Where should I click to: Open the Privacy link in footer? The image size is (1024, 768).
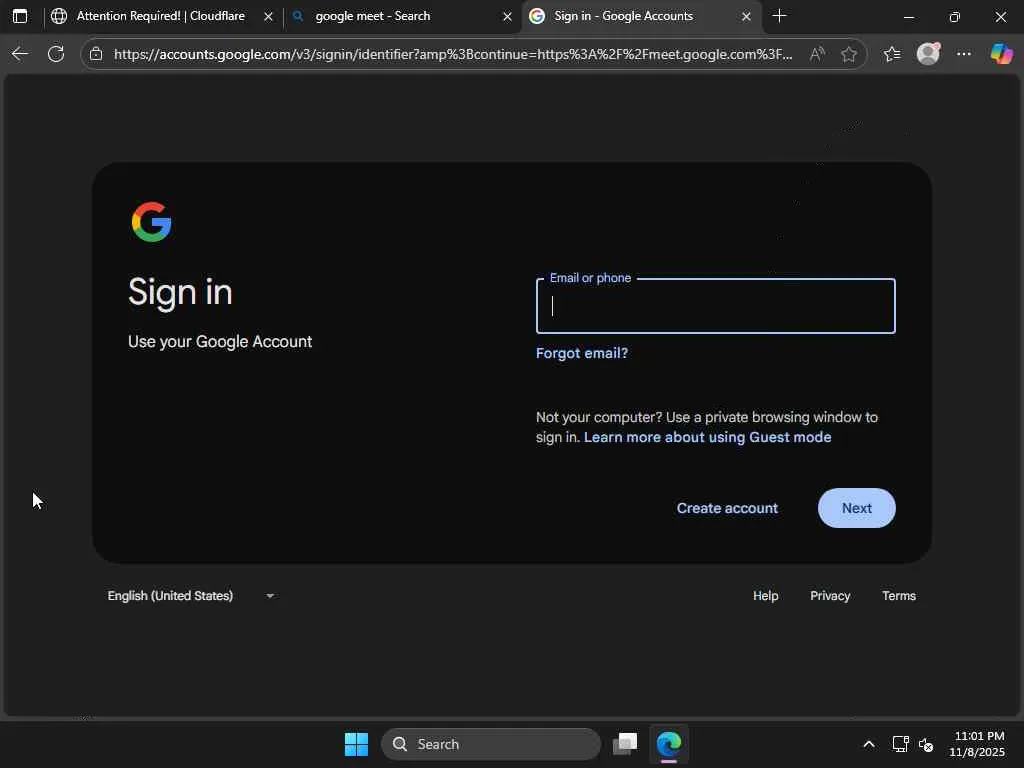(830, 596)
